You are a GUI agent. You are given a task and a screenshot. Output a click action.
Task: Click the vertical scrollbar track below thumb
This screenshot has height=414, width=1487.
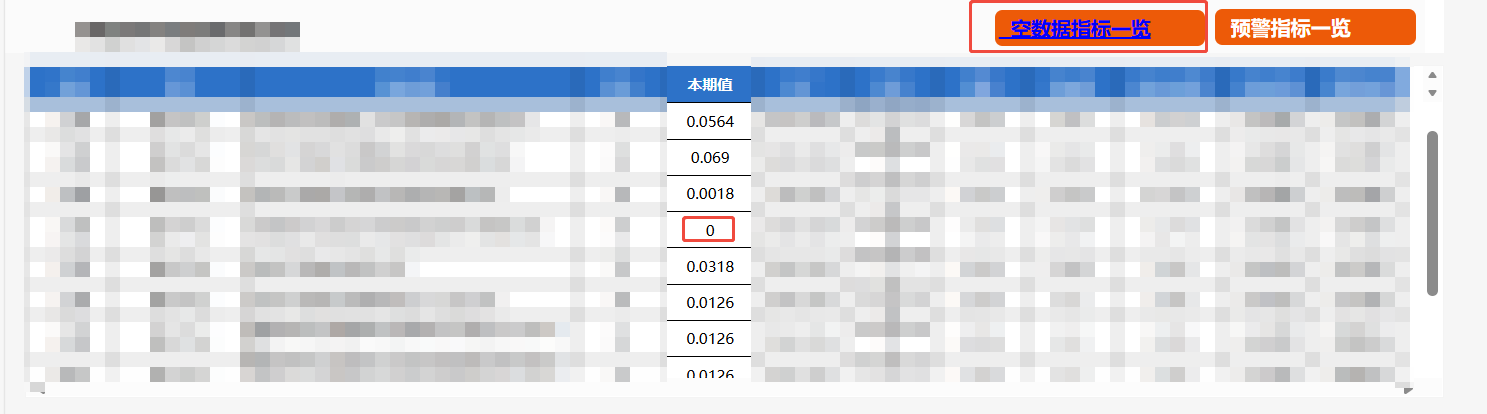click(x=1432, y=340)
